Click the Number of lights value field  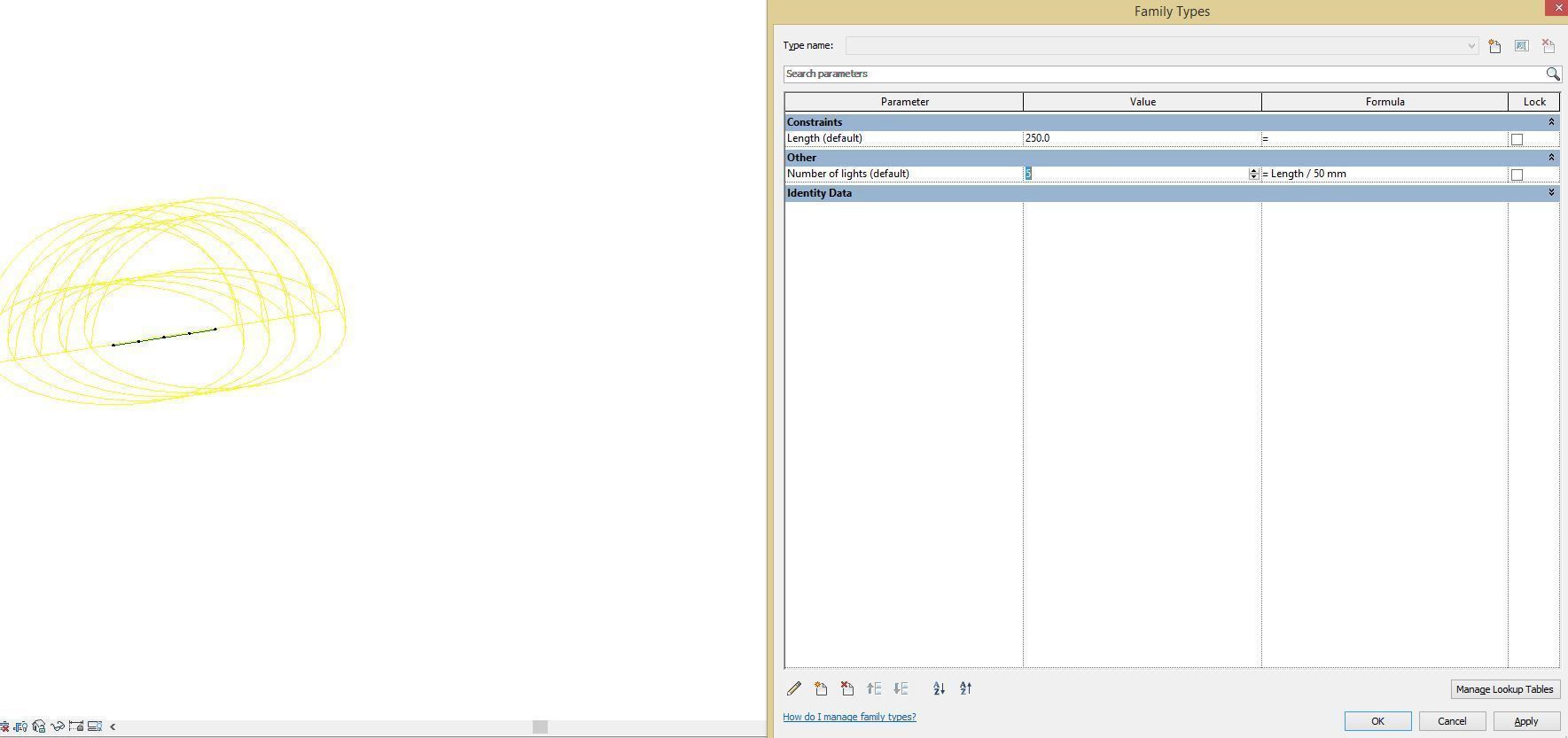click(x=1135, y=174)
